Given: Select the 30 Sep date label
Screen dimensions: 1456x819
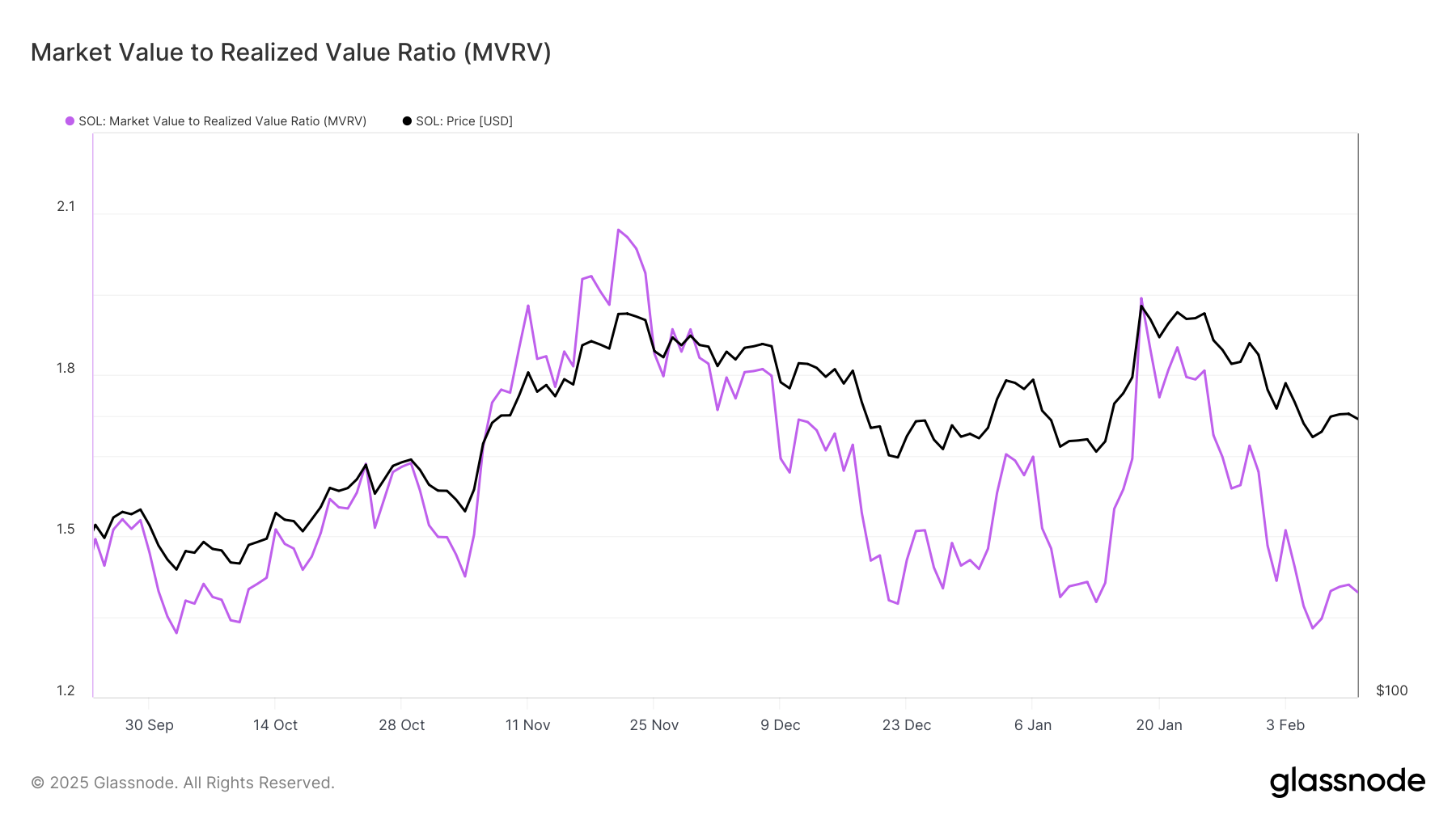Looking at the screenshot, I should click(149, 725).
